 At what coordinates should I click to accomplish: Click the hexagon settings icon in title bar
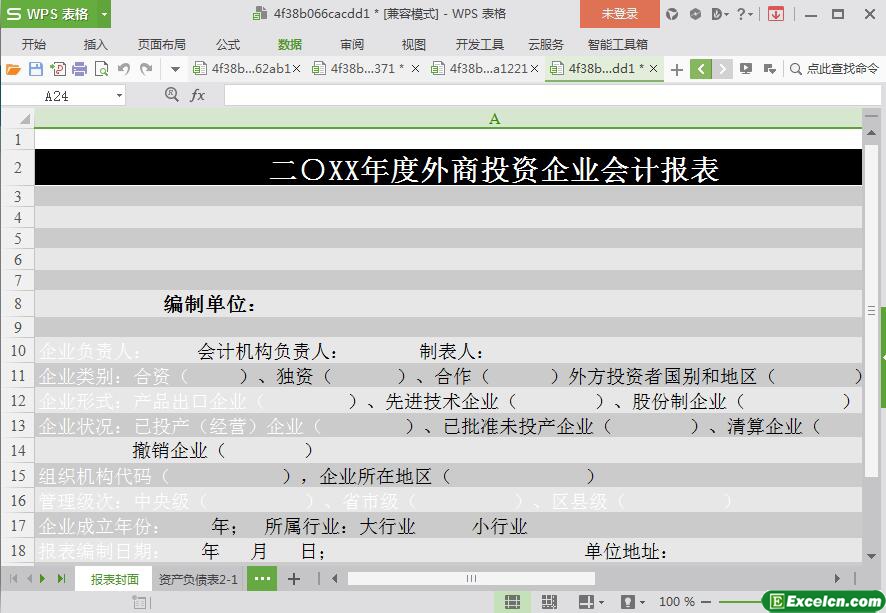pos(696,14)
